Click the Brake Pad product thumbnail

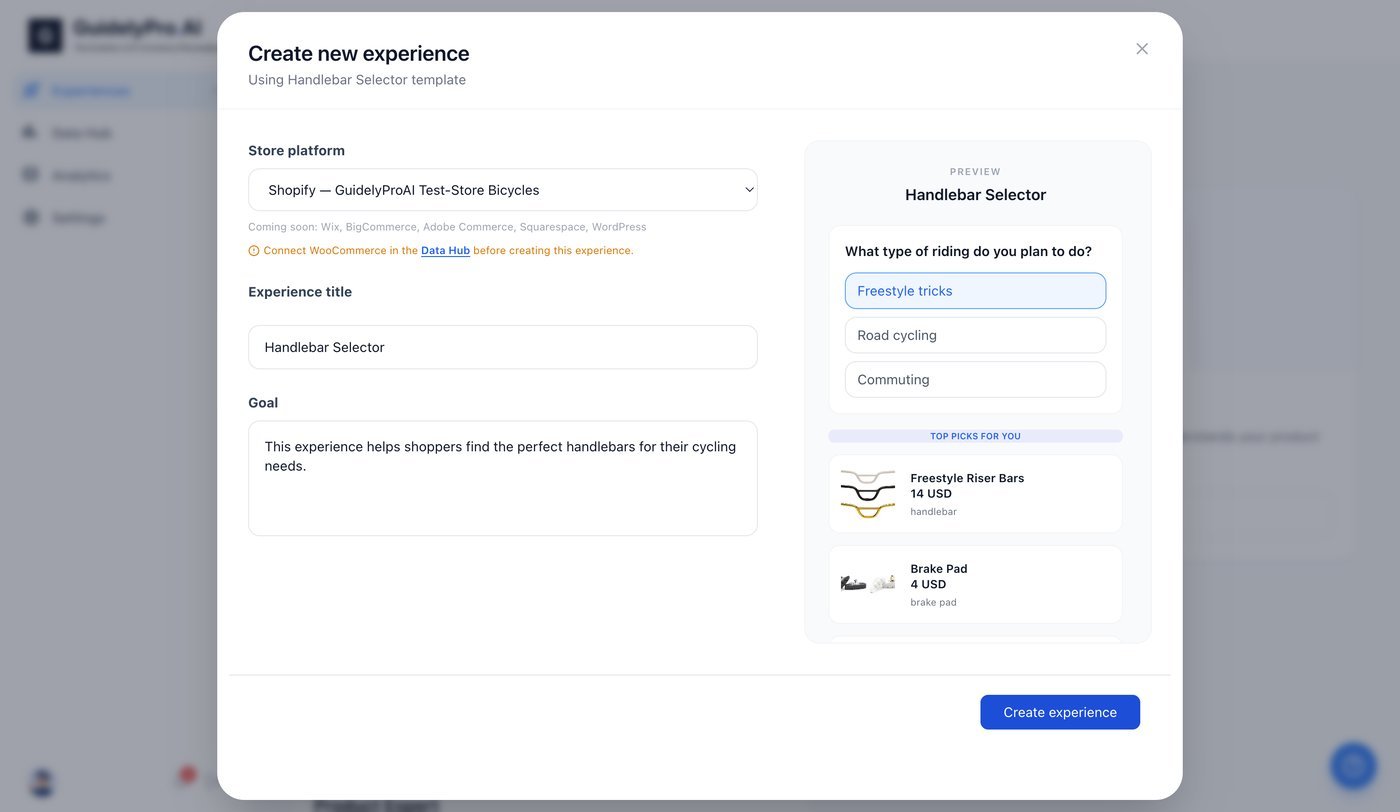pos(868,584)
